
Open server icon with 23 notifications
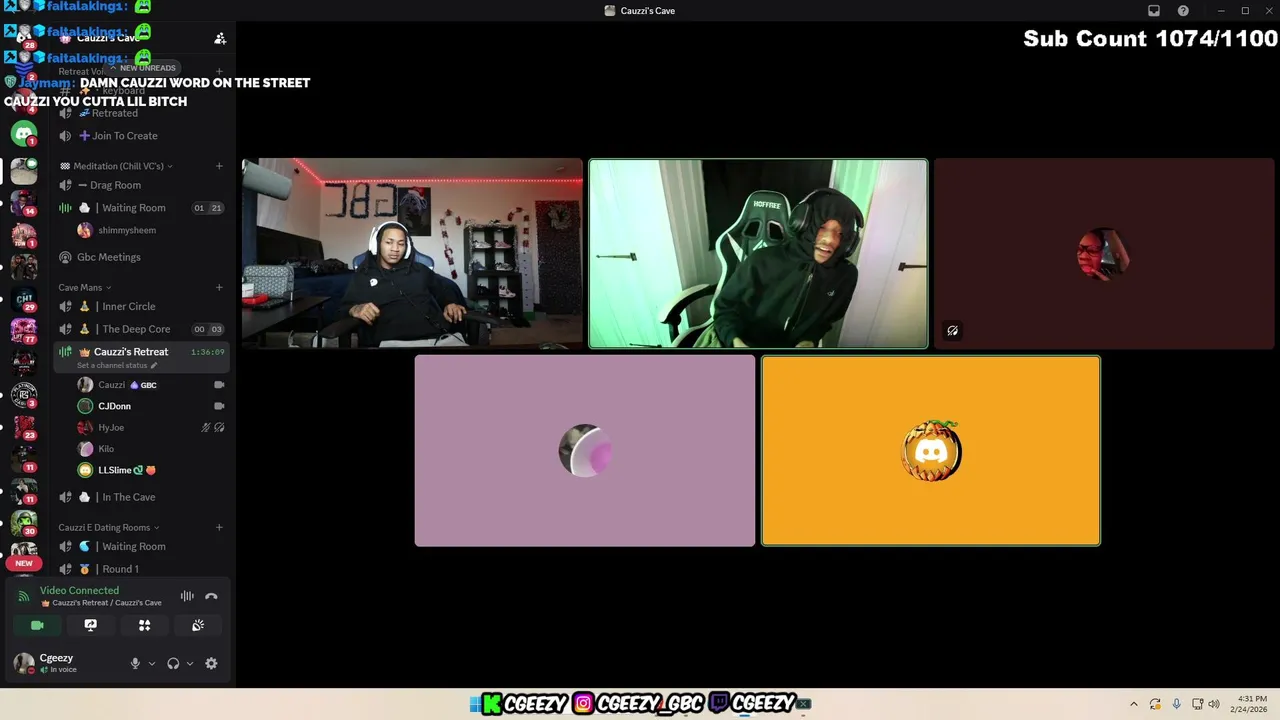pyautogui.click(x=24, y=427)
